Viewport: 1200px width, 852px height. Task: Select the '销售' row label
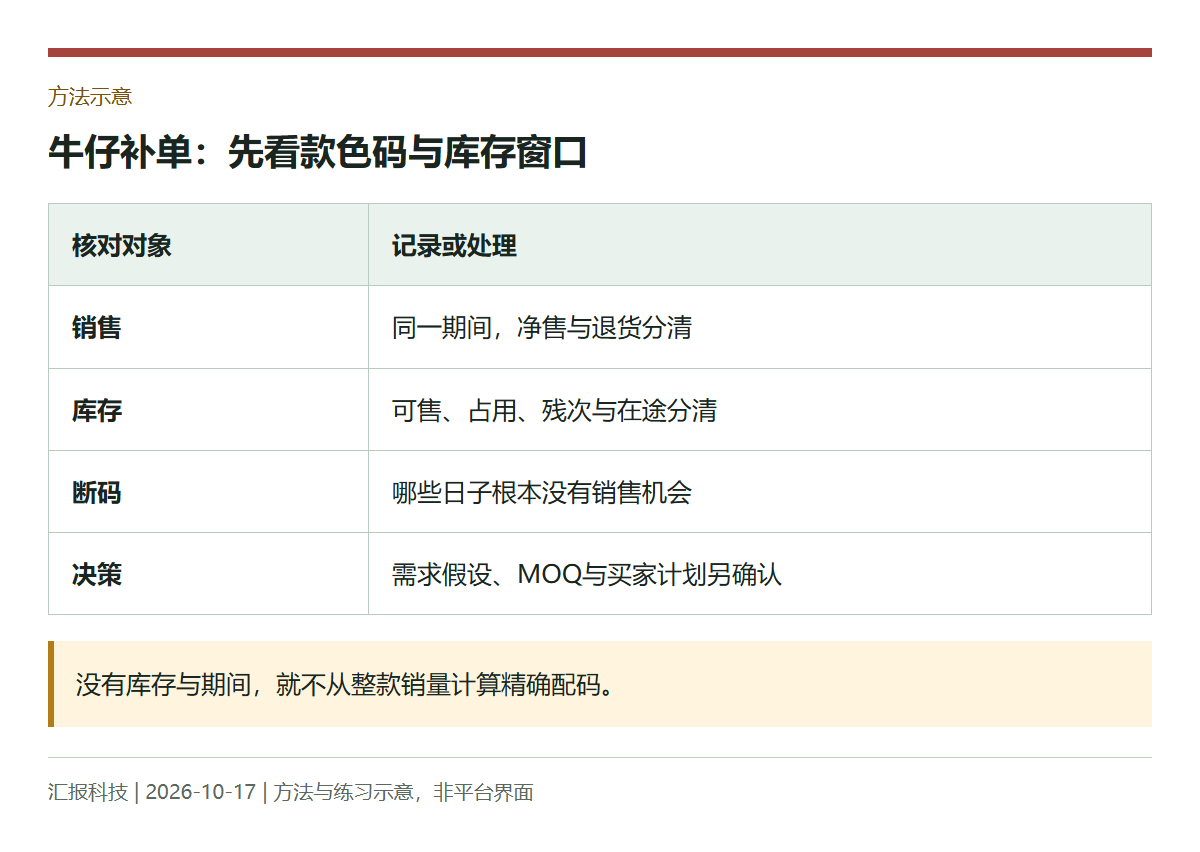click(x=97, y=328)
